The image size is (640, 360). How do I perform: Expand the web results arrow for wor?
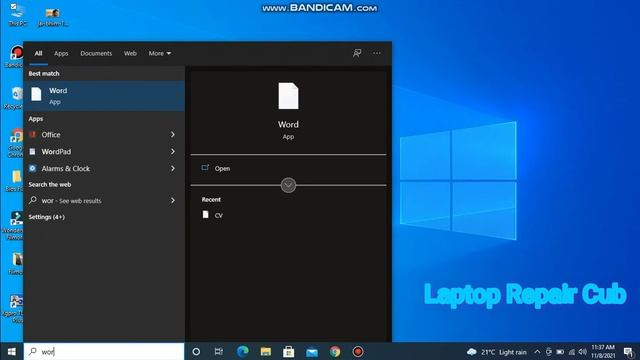tap(173, 200)
